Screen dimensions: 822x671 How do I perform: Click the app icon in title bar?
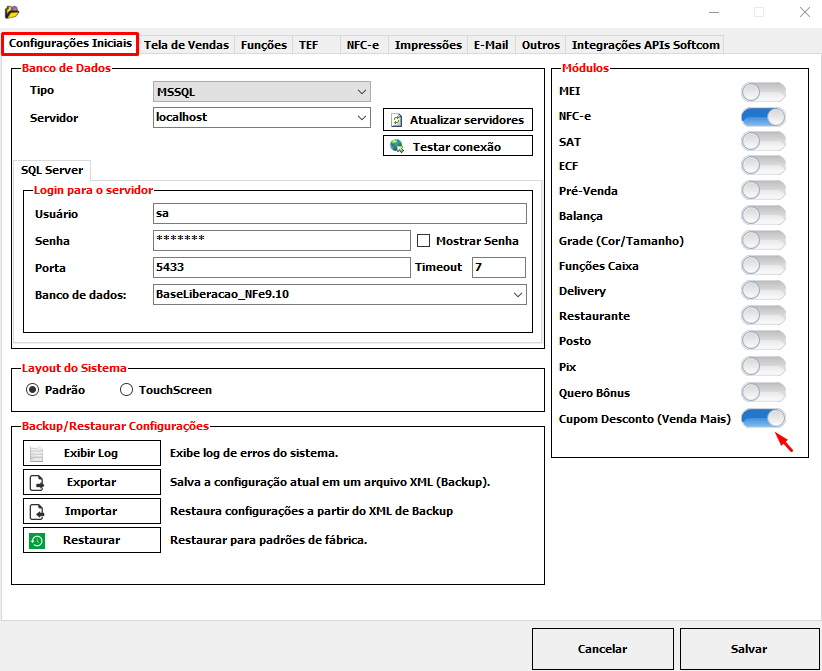(x=12, y=12)
